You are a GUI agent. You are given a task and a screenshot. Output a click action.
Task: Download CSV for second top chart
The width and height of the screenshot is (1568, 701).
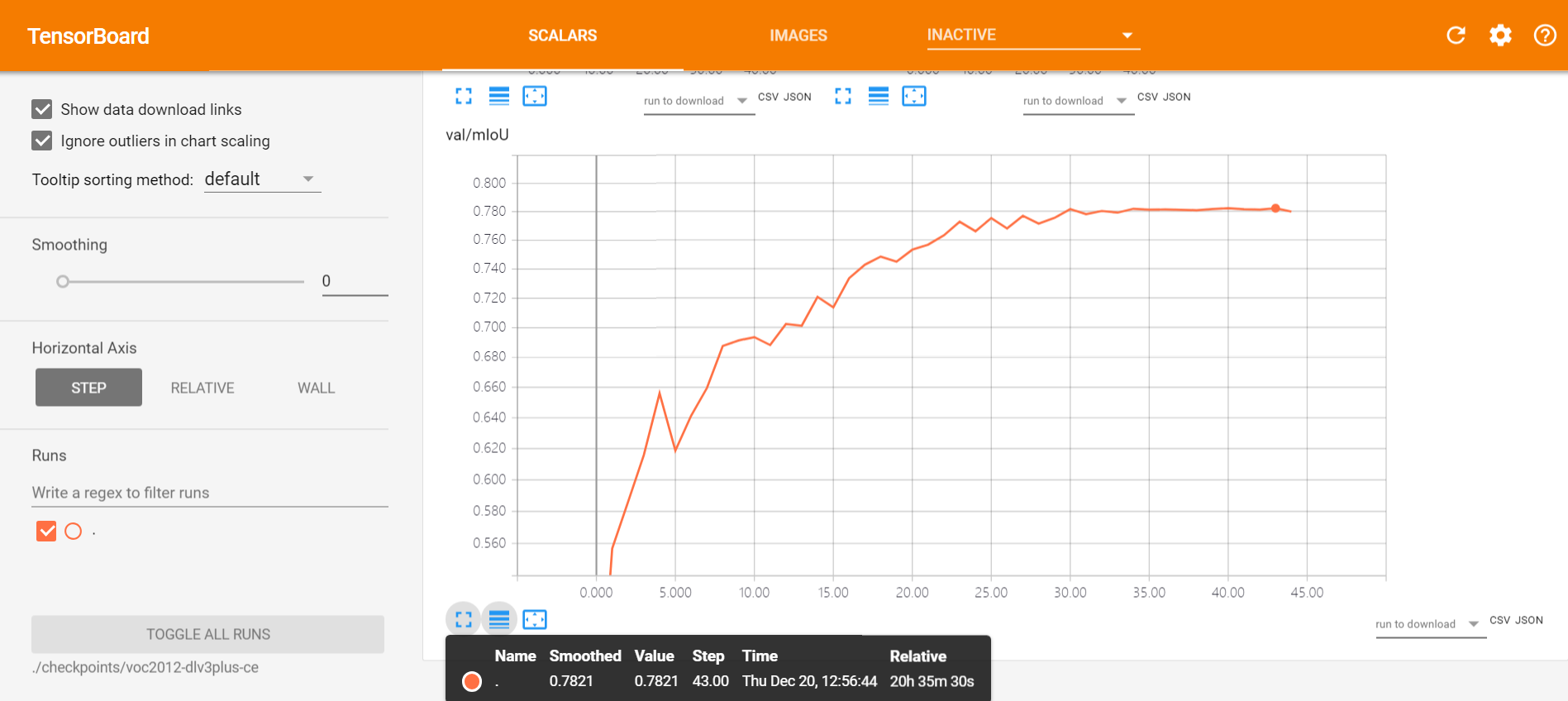[x=1147, y=97]
